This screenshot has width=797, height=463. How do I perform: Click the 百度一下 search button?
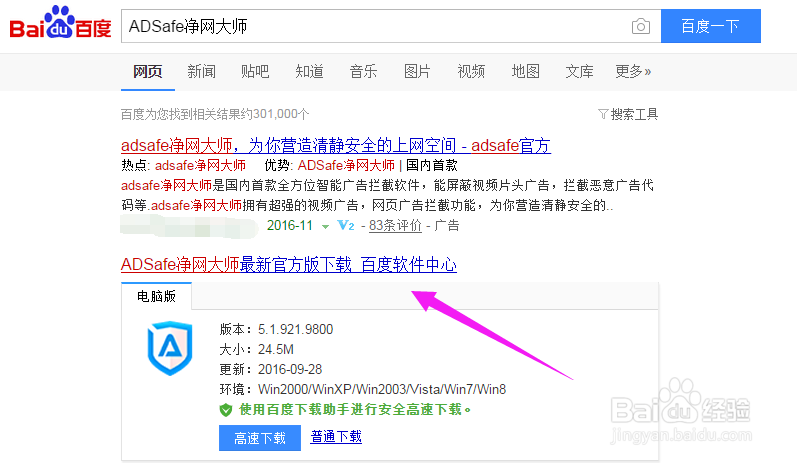click(x=711, y=26)
